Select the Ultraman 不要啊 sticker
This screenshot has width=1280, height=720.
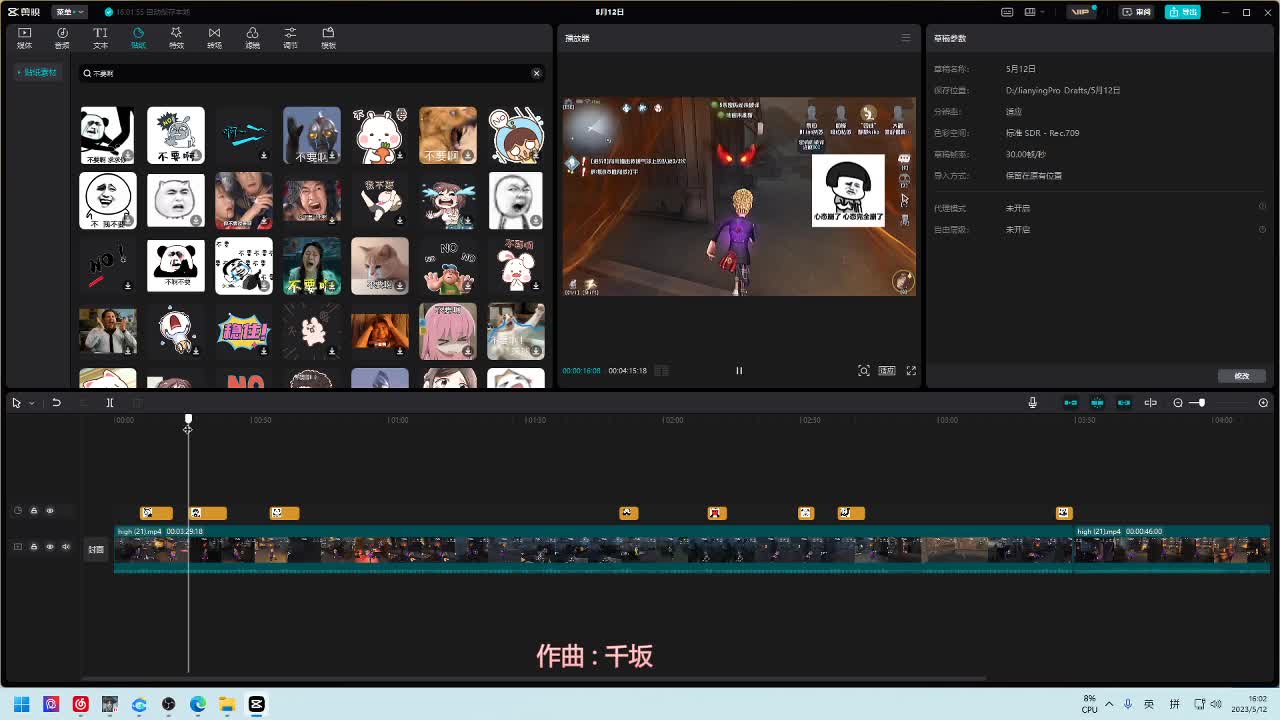click(312, 135)
